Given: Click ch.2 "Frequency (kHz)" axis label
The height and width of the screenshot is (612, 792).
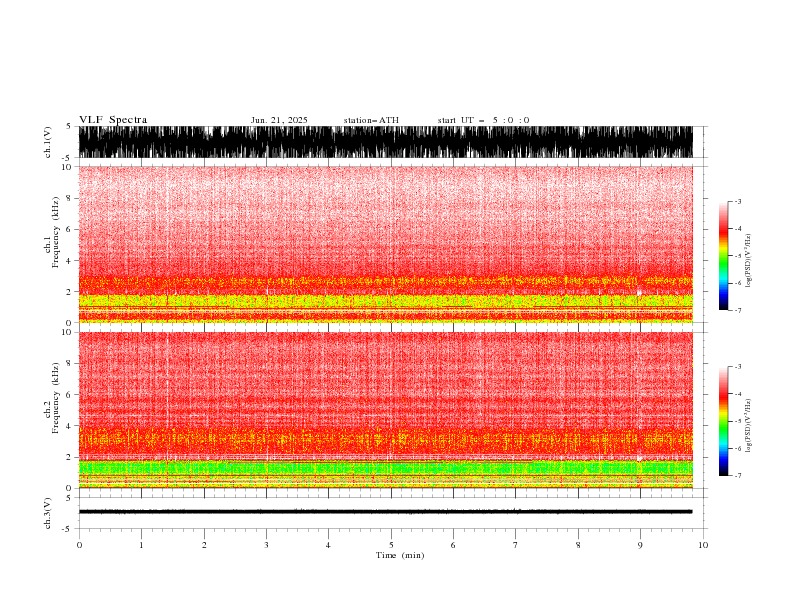Looking at the screenshot, I should [56, 398].
